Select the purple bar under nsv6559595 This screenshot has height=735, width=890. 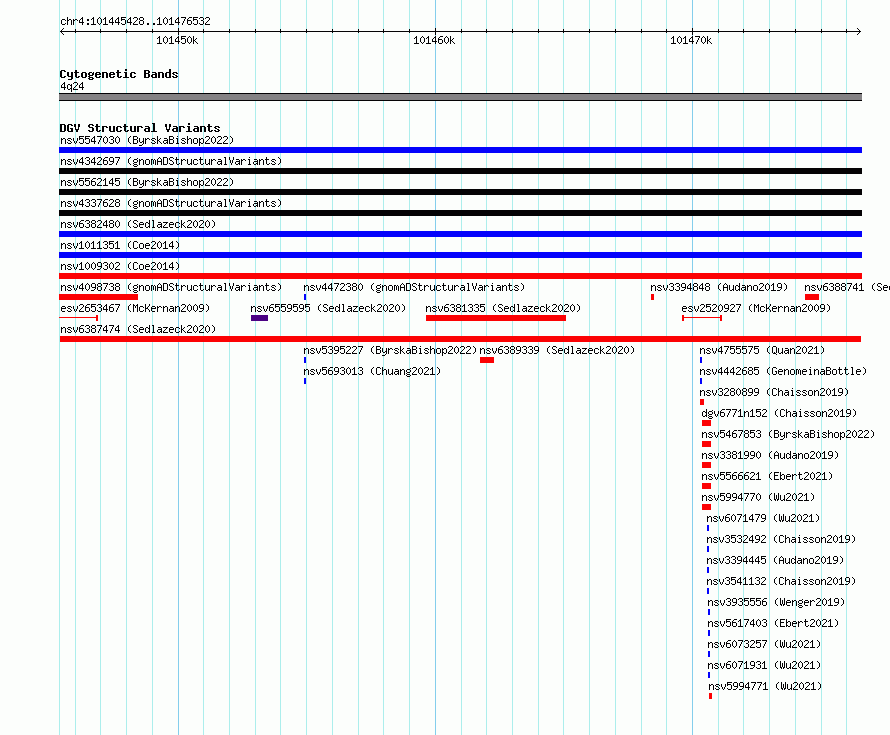tap(259, 318)
